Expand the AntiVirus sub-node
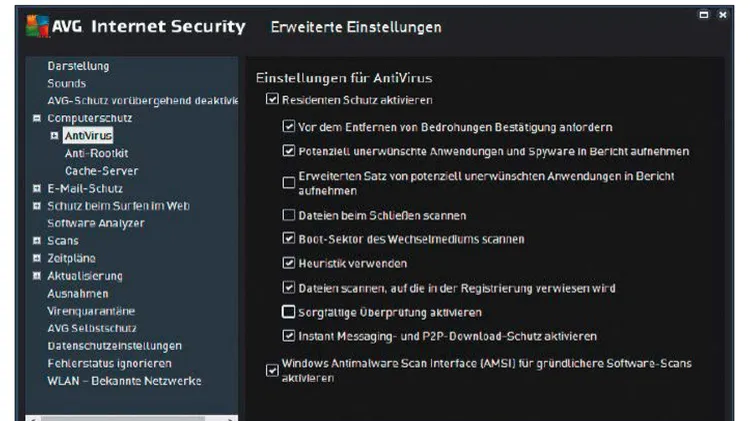This screenshot has height=421, width=750. 55,136
